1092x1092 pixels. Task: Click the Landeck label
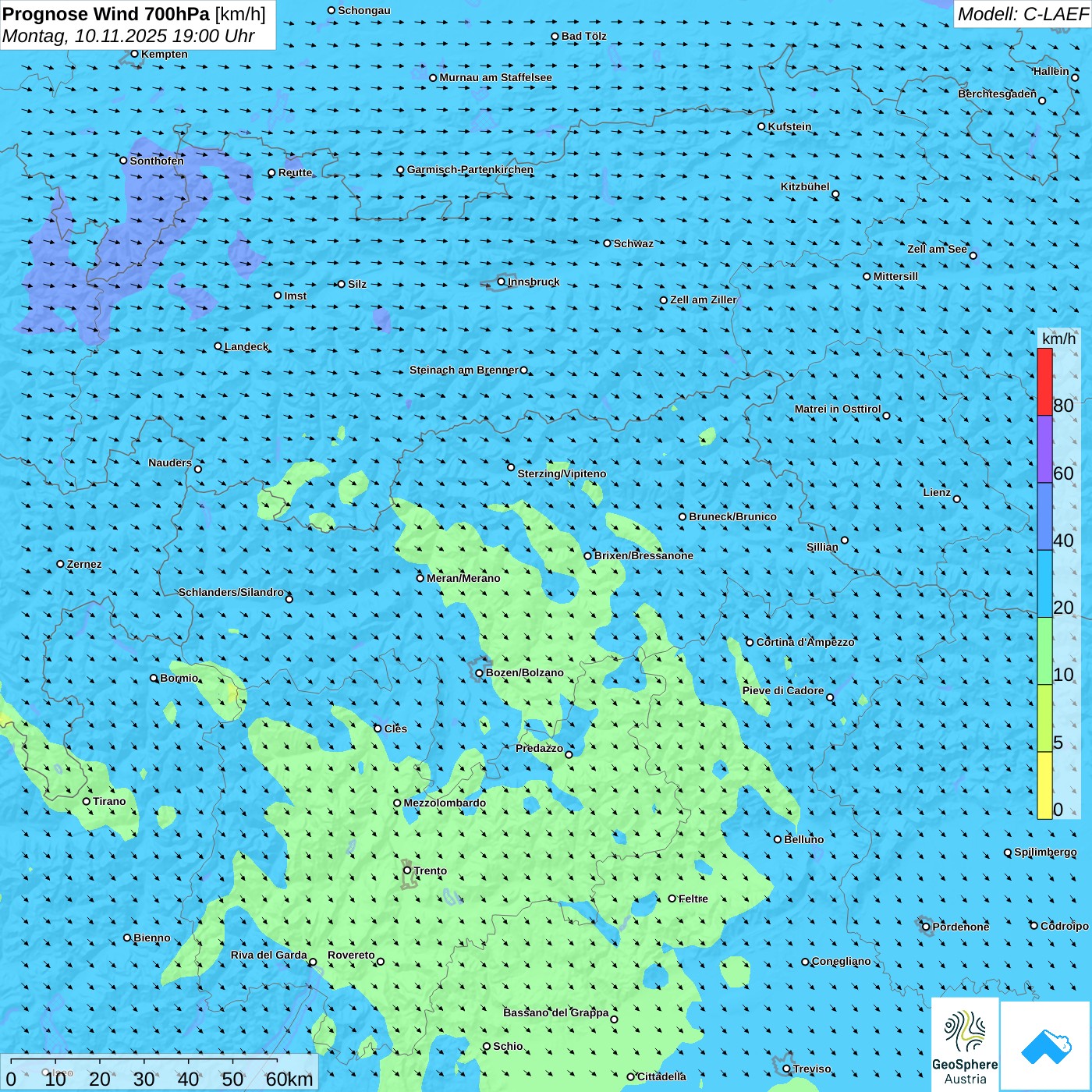[x=246, y=346]
